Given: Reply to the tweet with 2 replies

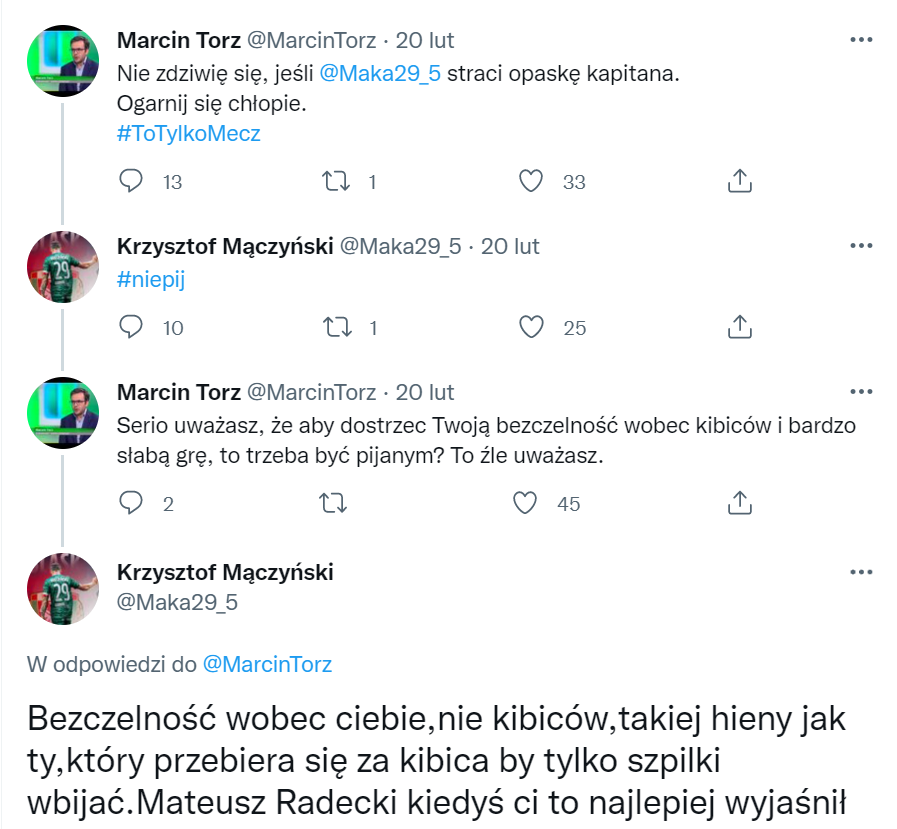Looking at the screenshot, I should click(x=132, y=503).
